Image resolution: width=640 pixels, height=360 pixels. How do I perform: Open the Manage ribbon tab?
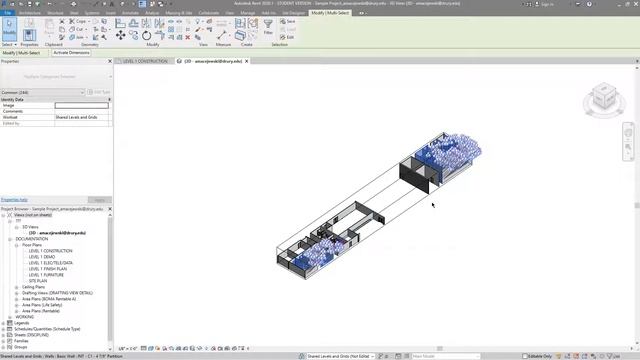(247, 13)
